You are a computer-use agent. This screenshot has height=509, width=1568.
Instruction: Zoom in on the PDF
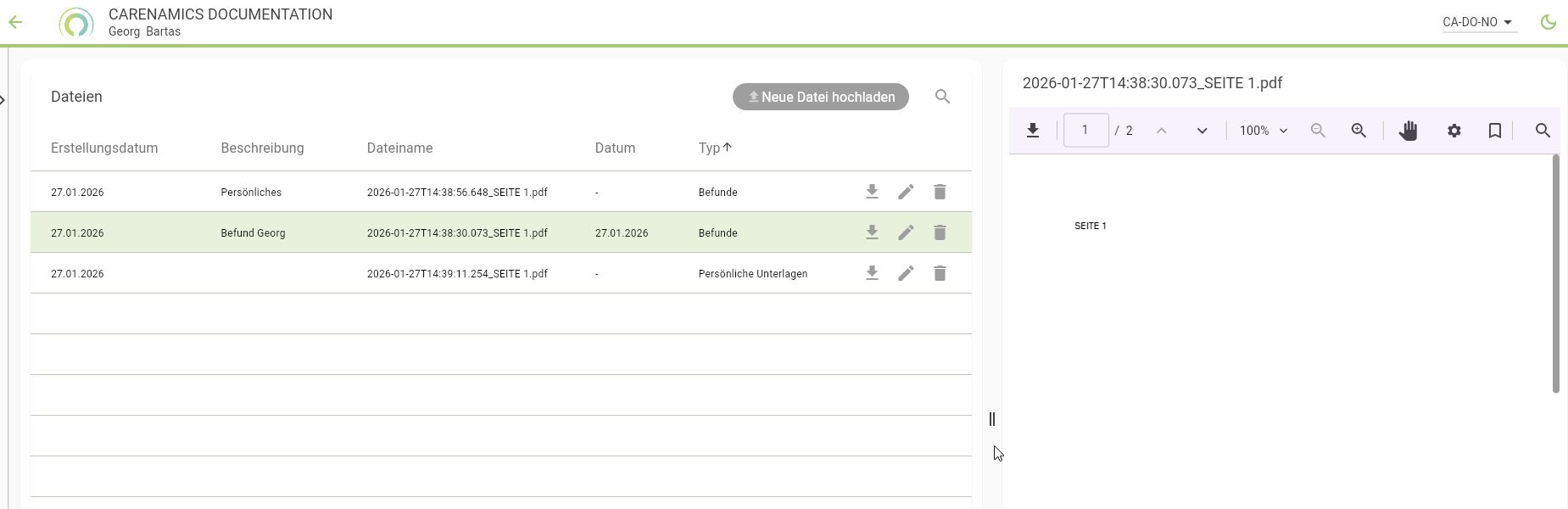(x=1359, y=131)
